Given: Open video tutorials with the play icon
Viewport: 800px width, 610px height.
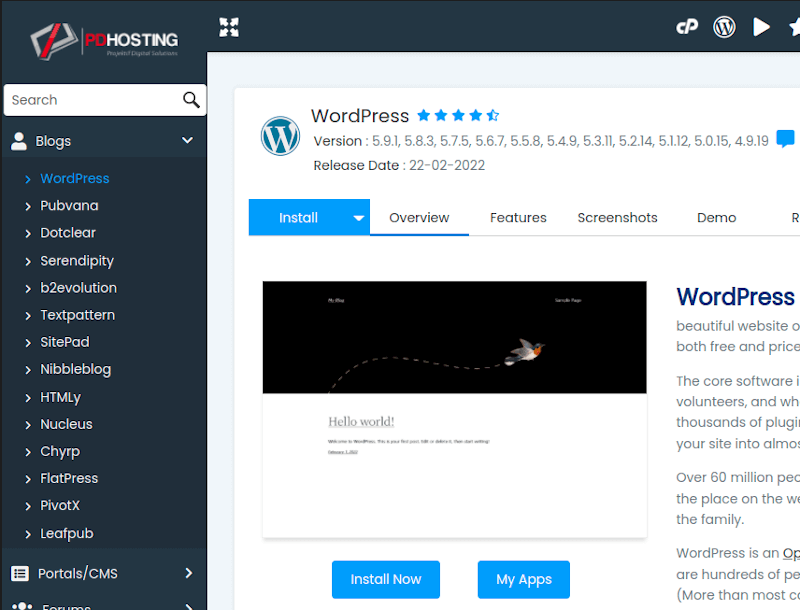Looking at the screenshot, I should pos(761,27).
